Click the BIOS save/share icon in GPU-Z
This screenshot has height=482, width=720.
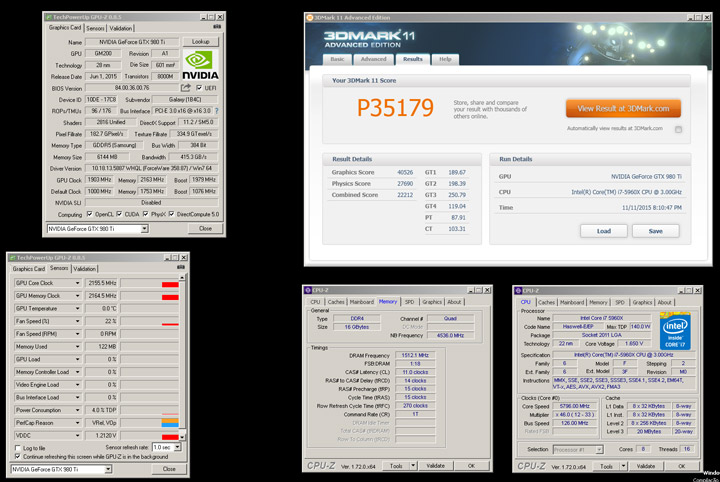click(186, 88)
